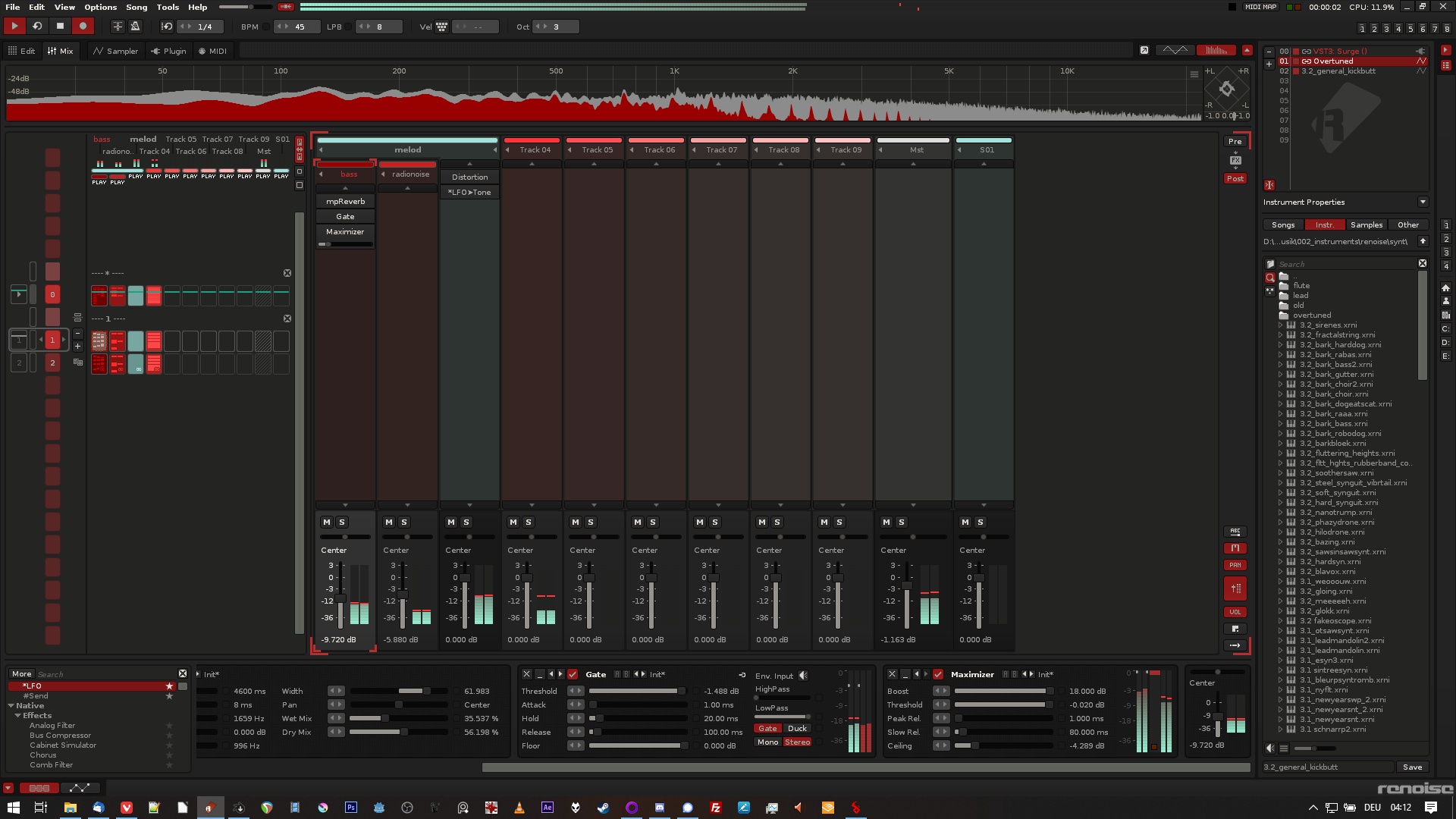Click the Vel keyboard velocity icon

[441, 27]
